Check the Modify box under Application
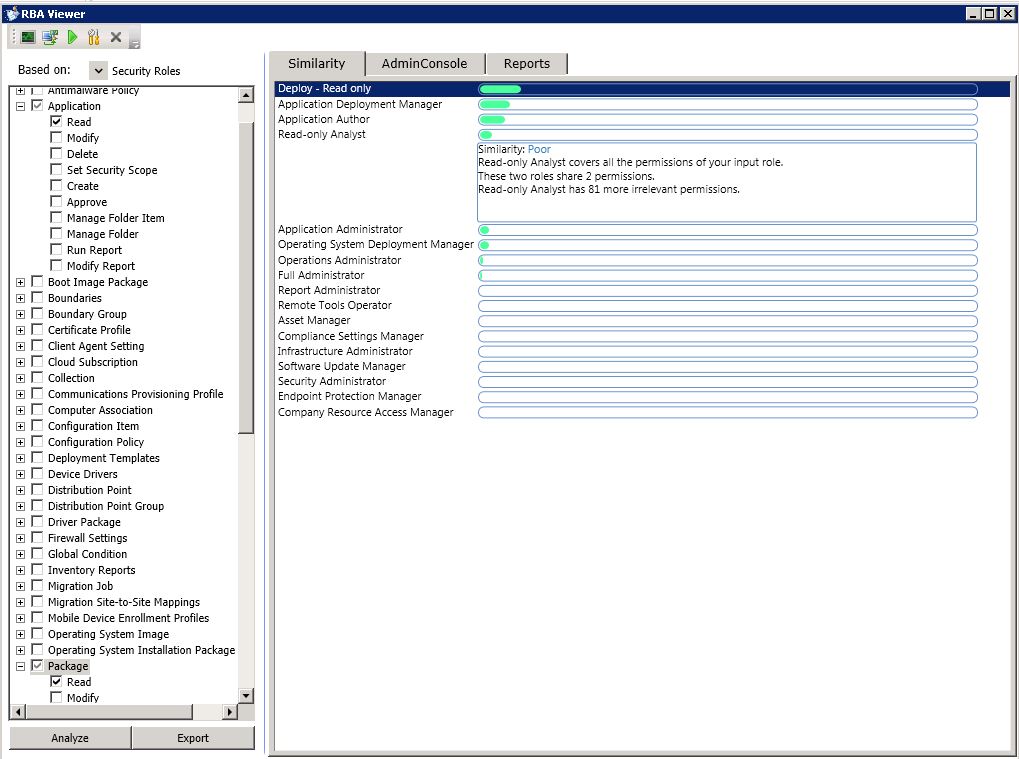Viewport: 1019px width, 759px height. coord(57,137)
